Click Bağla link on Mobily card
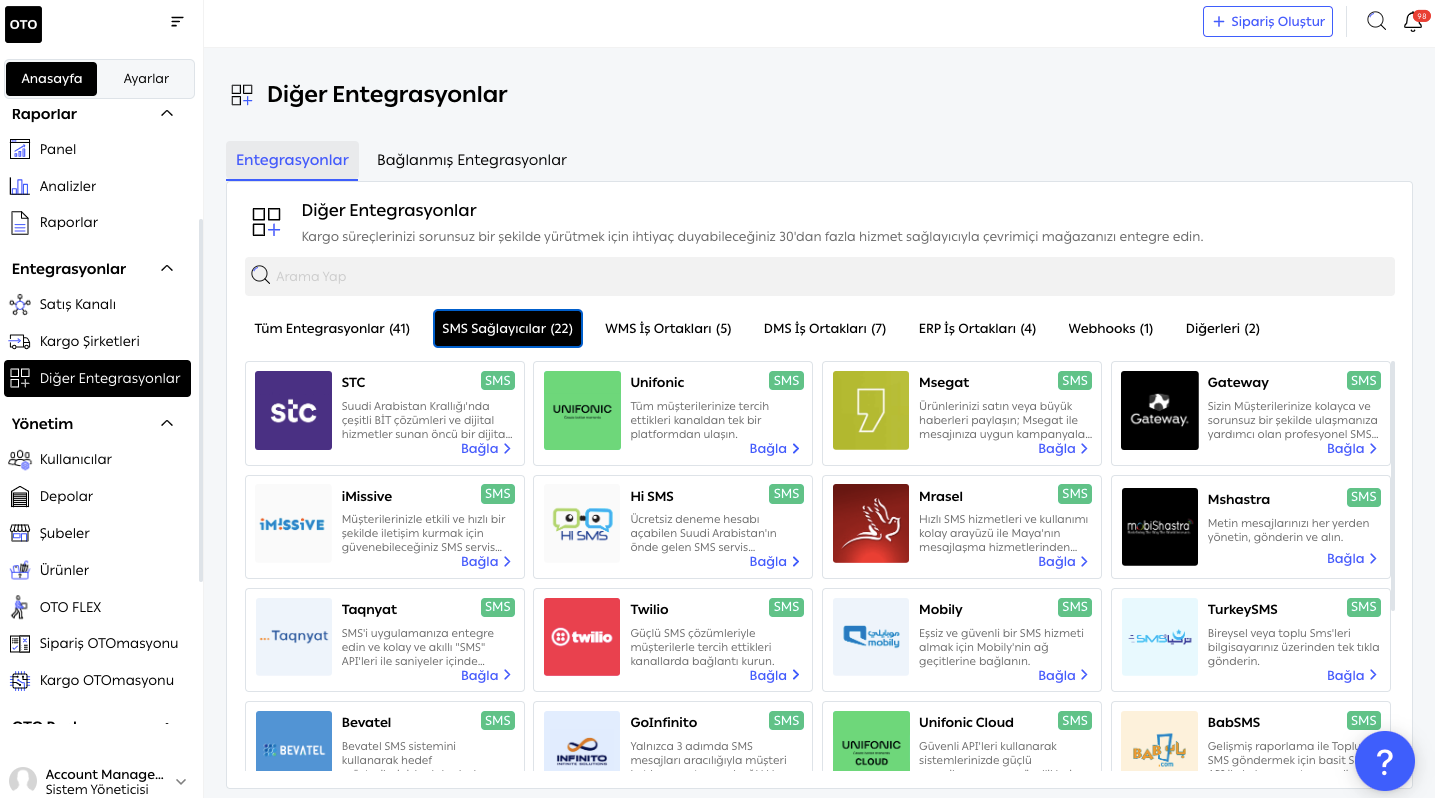1435x798 pixels. click(x=1063, y=676)
